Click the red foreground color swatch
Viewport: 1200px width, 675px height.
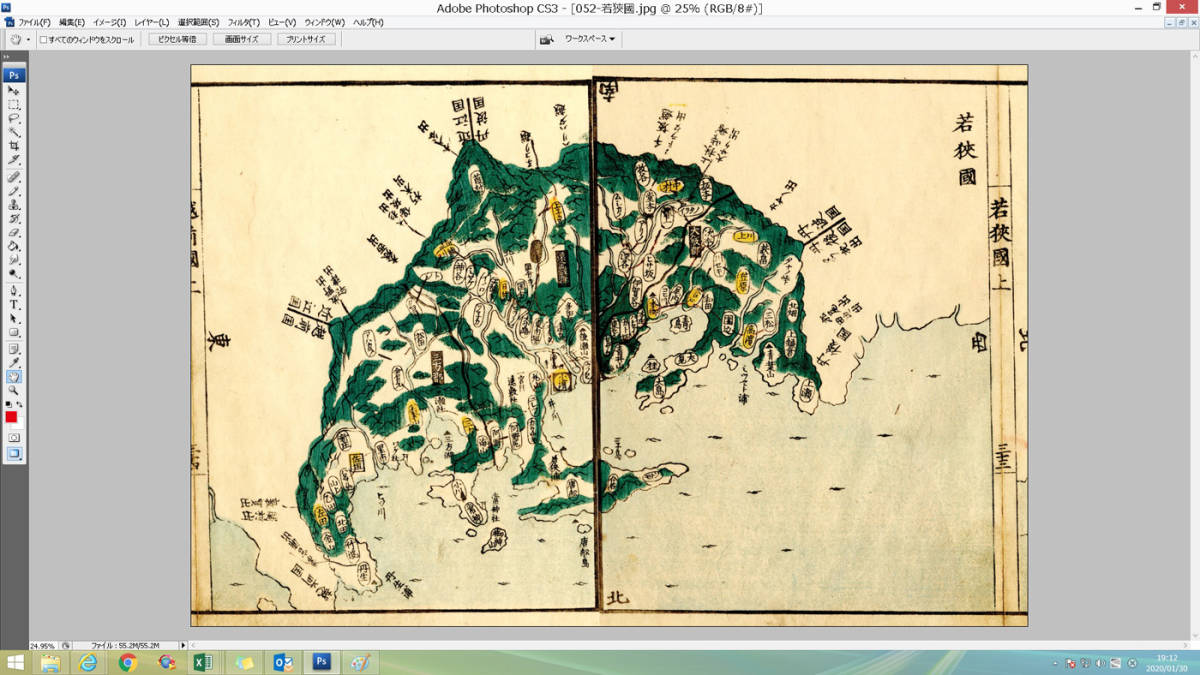tap(11, 417)
